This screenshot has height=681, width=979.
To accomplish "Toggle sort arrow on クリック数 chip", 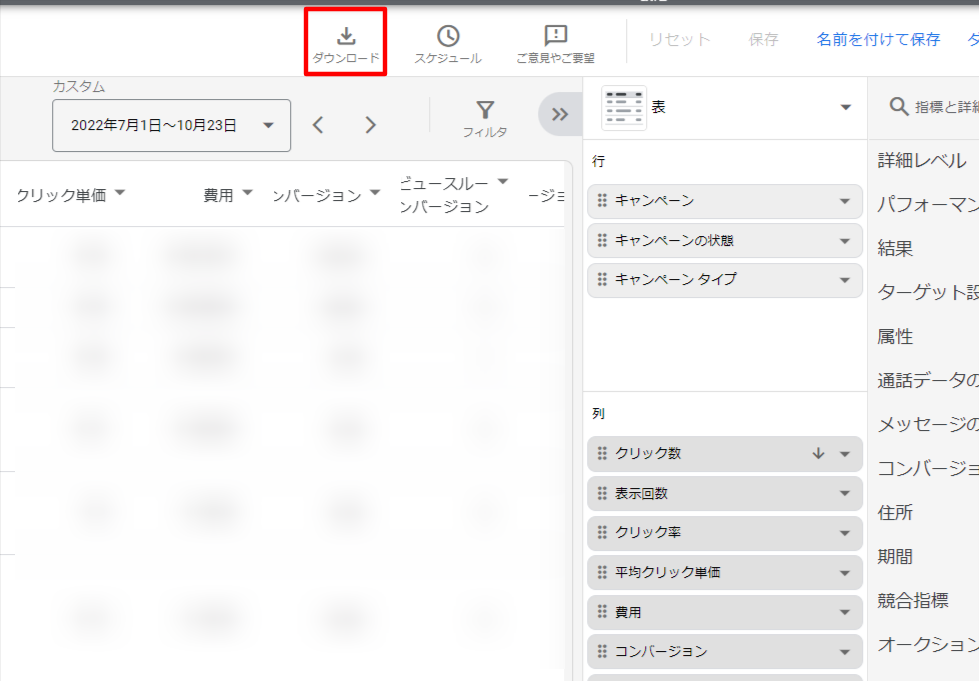I will pos(818,454).
